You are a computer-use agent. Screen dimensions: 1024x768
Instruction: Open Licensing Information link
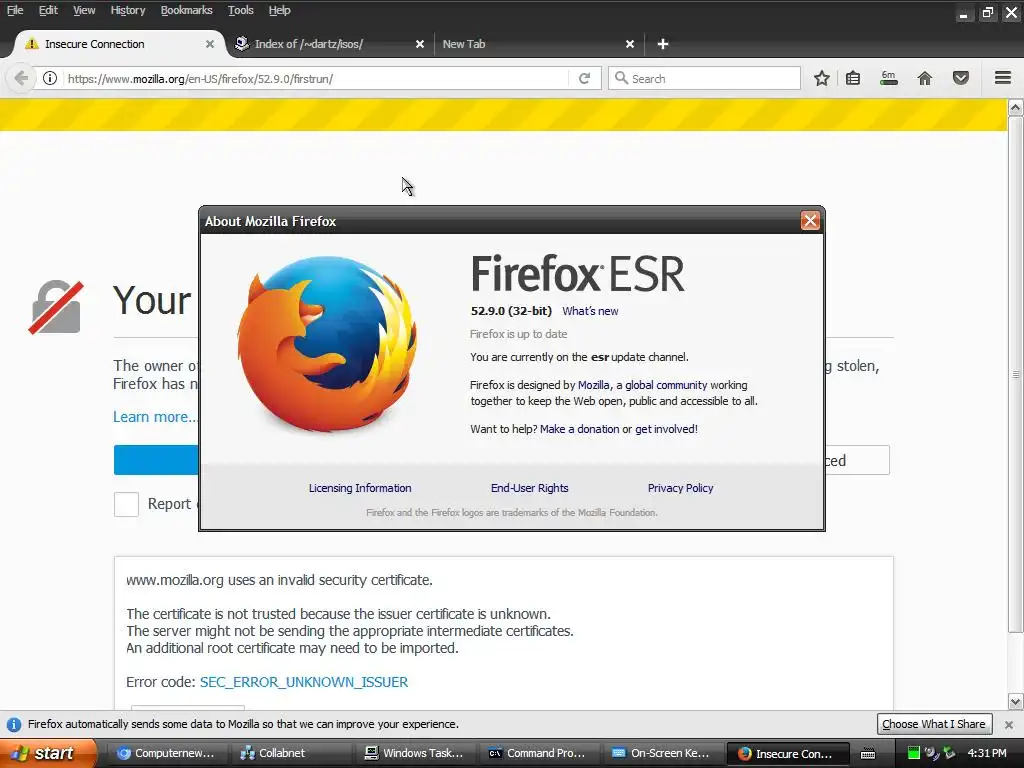(x=360, y=488)
